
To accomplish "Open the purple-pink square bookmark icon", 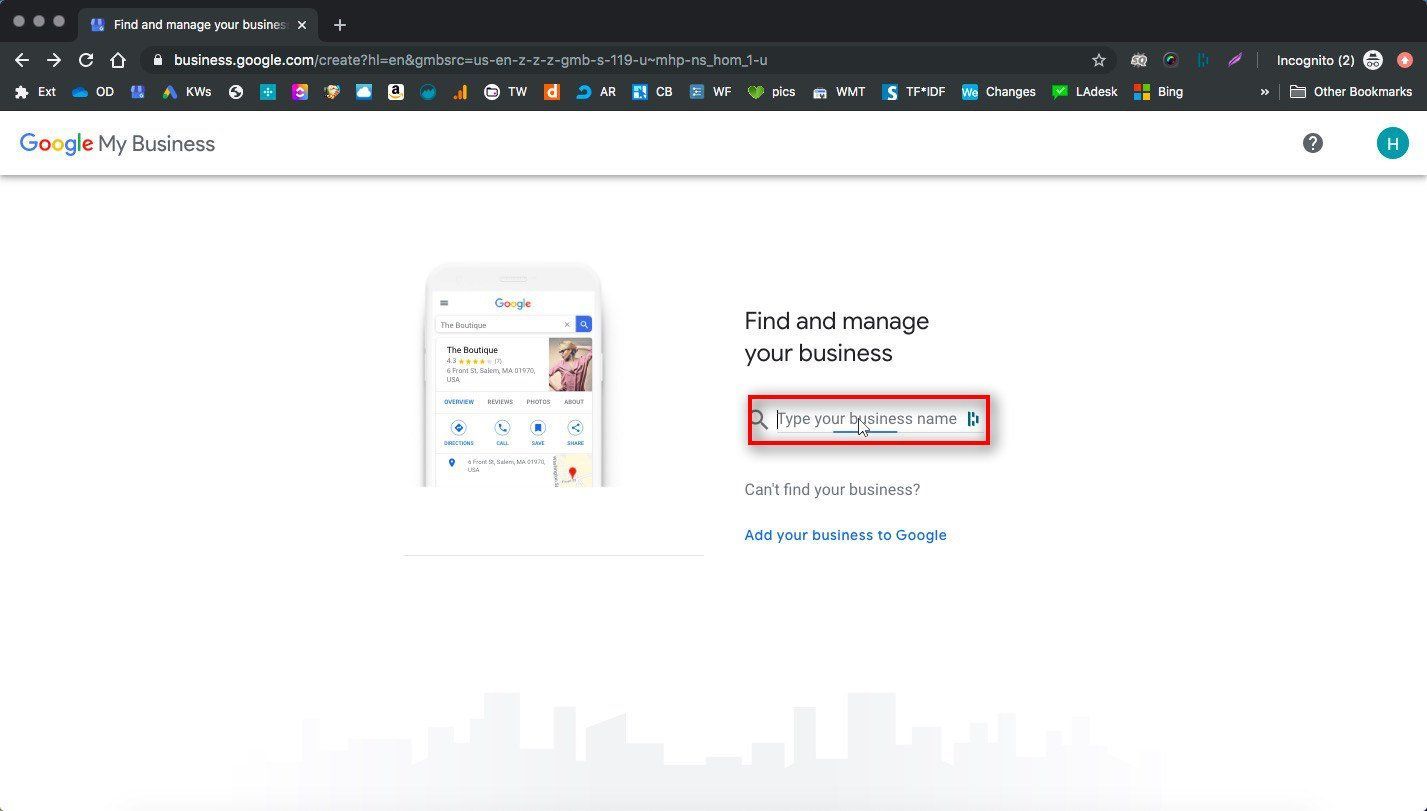I will click(x=300, y=92).
